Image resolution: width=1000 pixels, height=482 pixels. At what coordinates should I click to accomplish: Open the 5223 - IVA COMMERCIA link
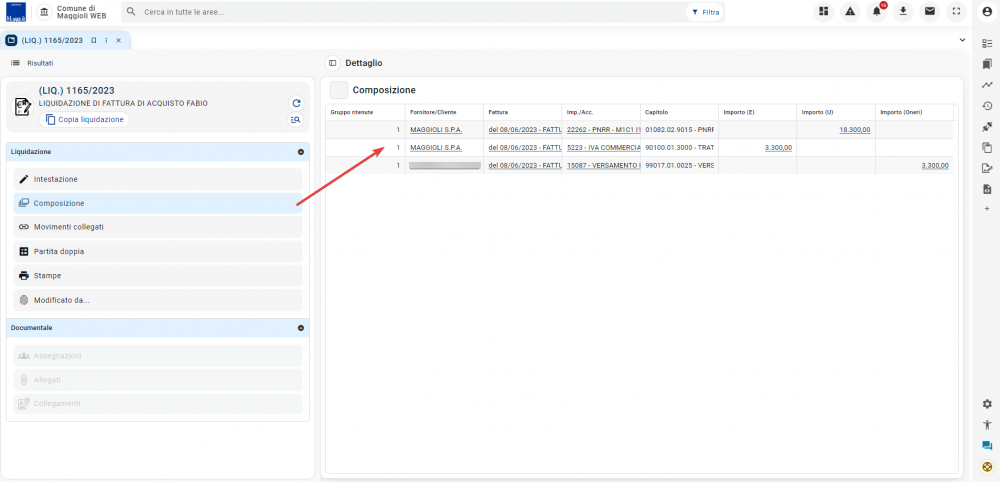click(x=603, y=147)
